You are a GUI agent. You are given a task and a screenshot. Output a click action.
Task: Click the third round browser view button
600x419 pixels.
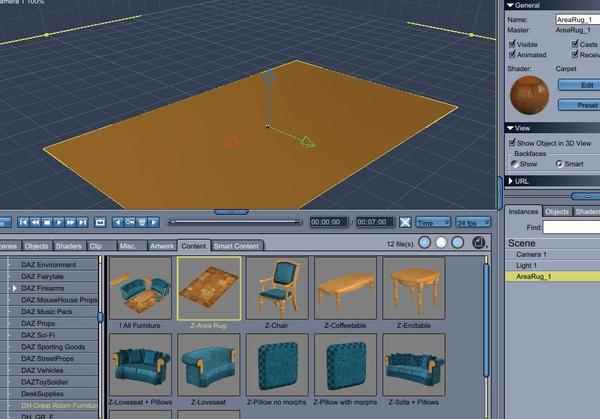pyautogui.click(x=458, y=243)
